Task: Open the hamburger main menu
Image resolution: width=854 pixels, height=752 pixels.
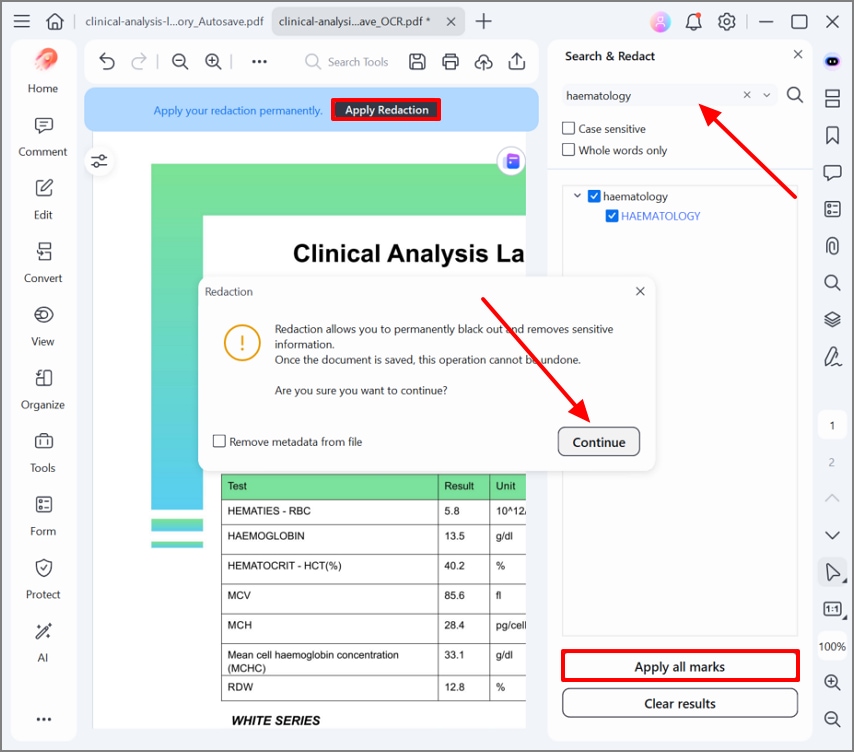Action: pos(22,21)
